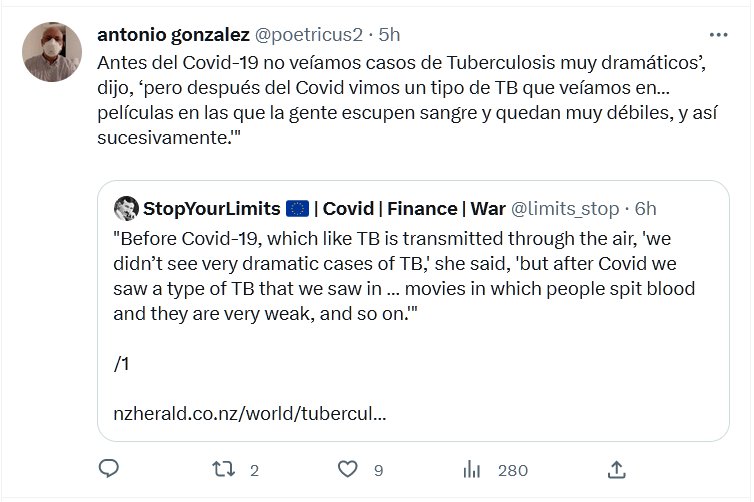
Task: Click the share upload icon
Action: pyautogui.click(x=617, y=469)
